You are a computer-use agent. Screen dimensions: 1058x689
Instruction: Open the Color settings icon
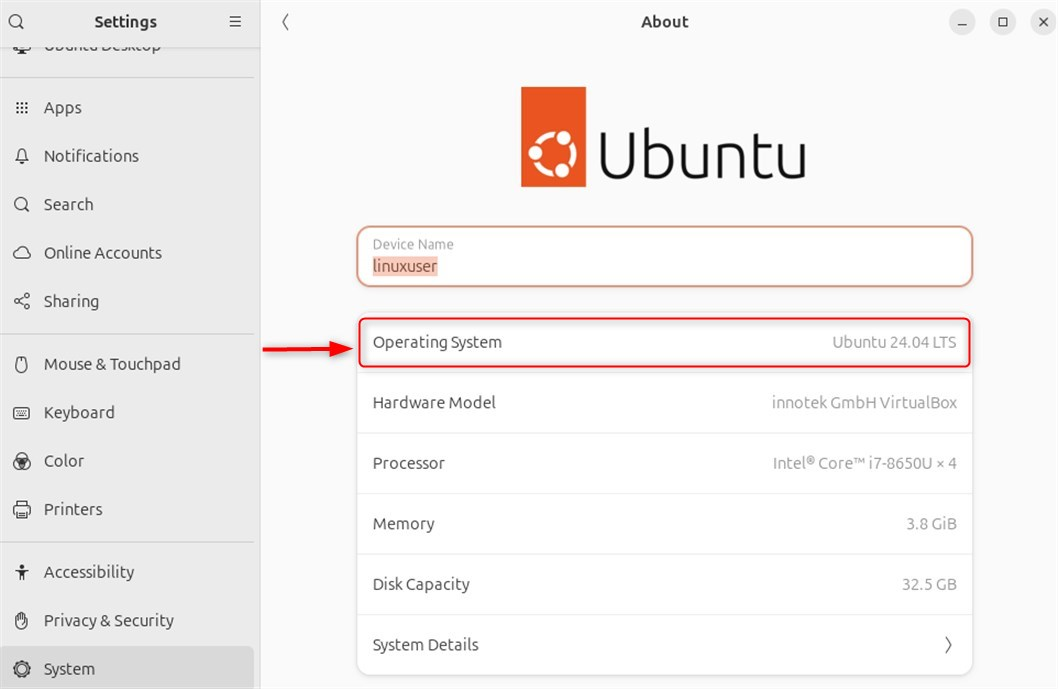[22, 461]
